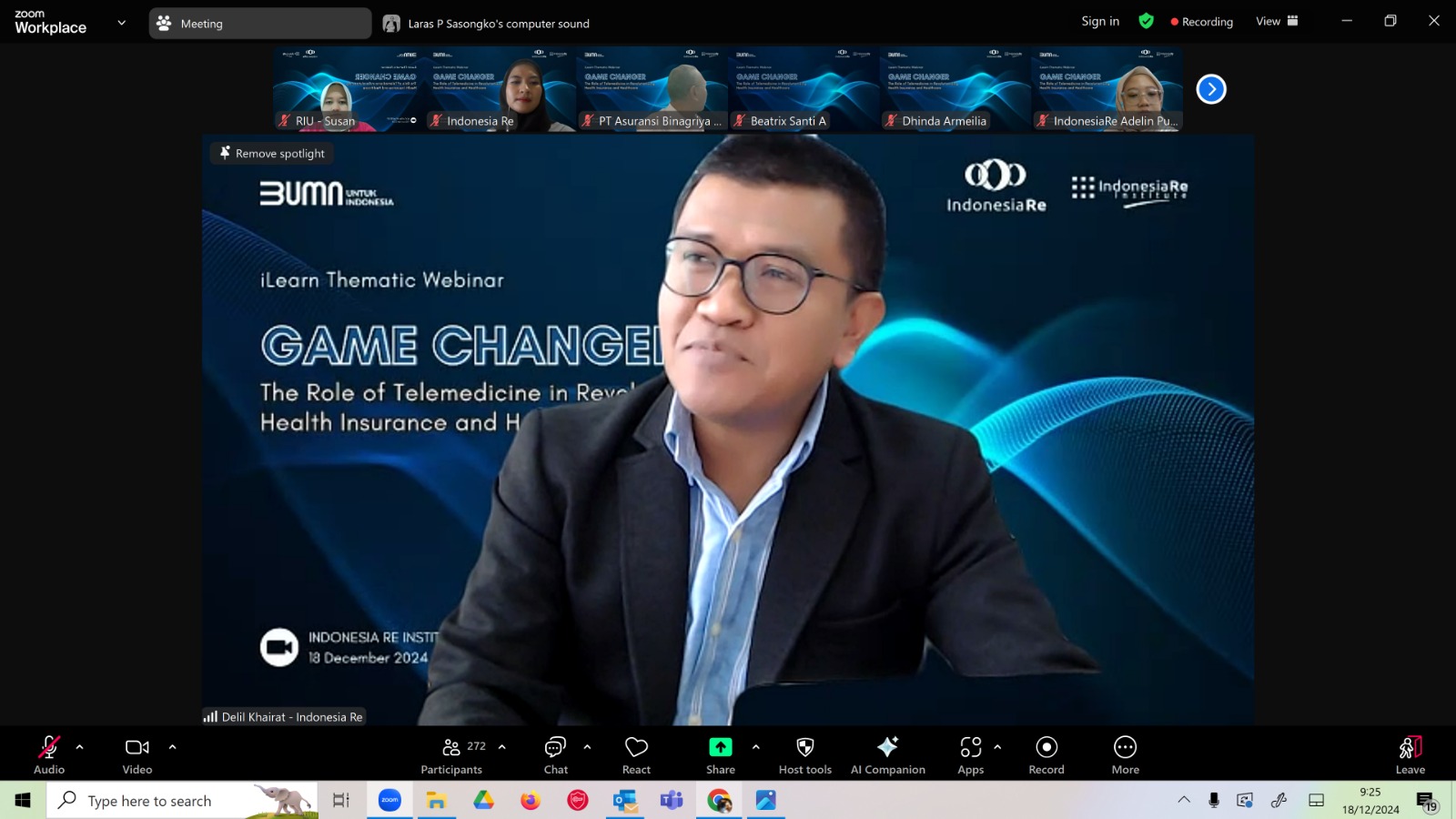Screen dimensions: 1456x819
Task: Click Remove spotlight button
Action: (272, 153)
